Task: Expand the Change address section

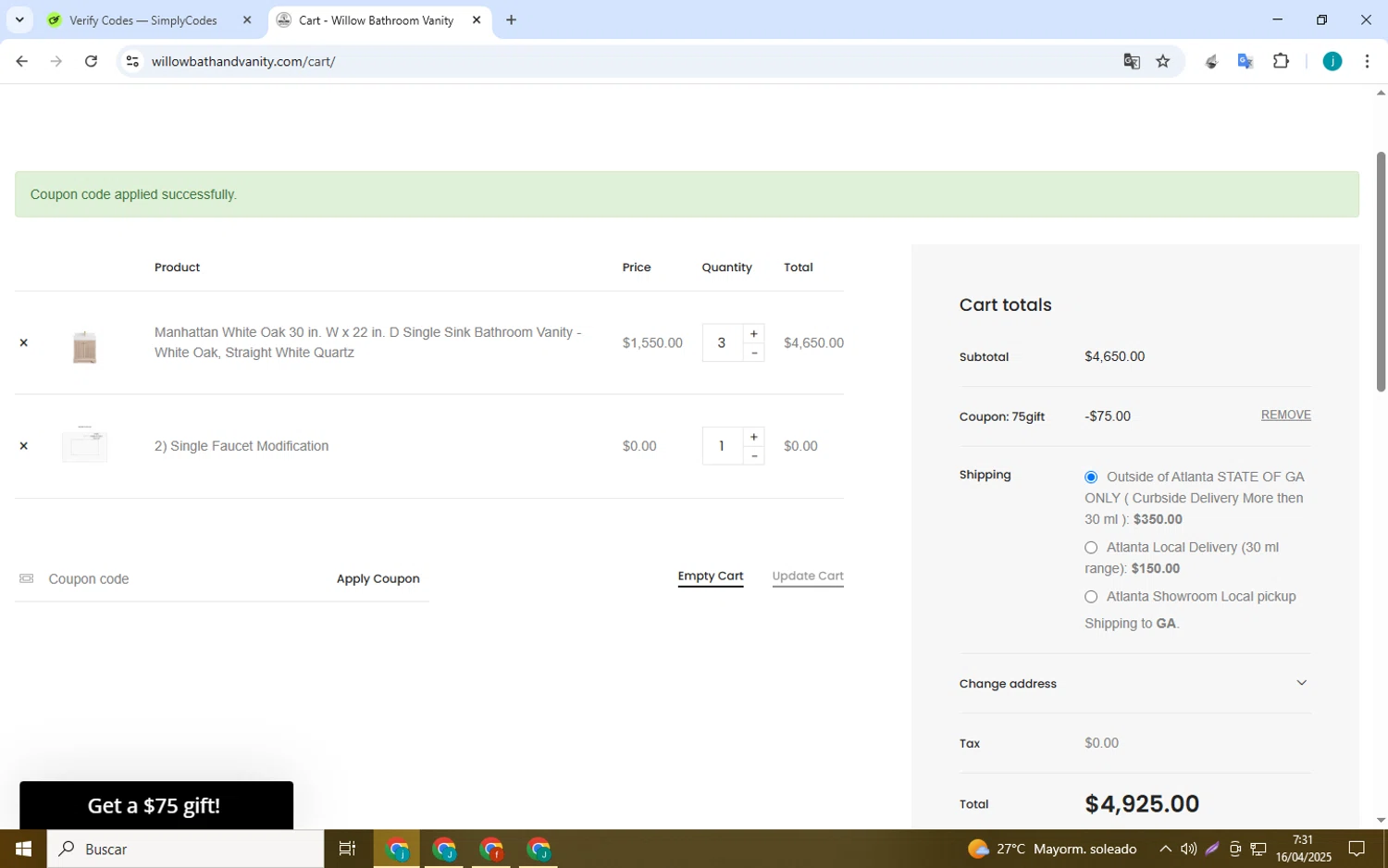Action: [1134, 684]
